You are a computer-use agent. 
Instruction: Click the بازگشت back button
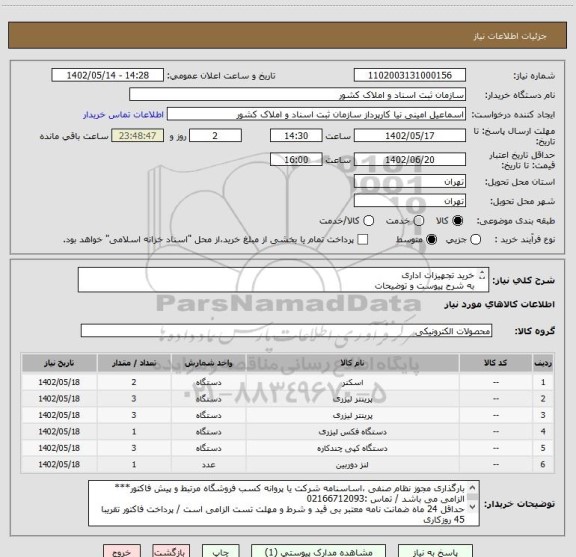point(171,551)
